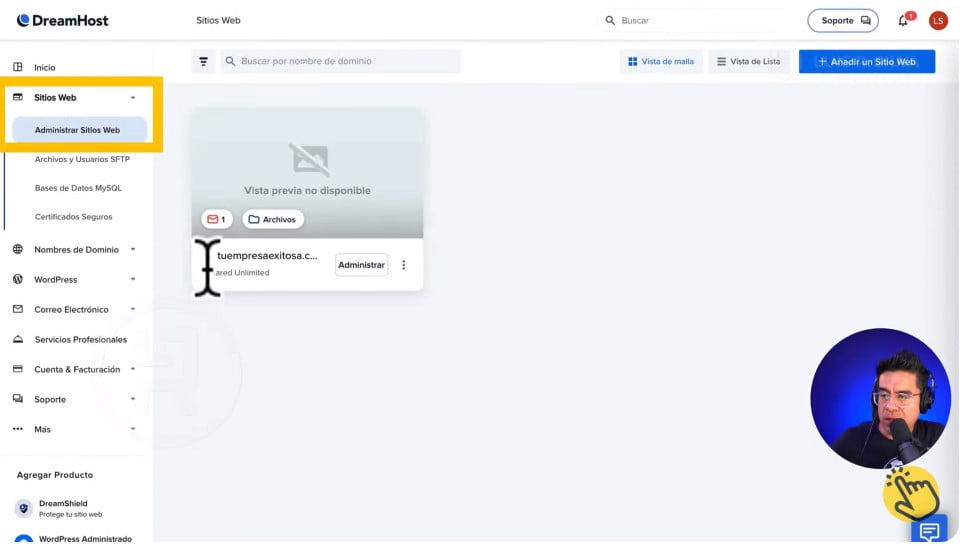Image resolution: width=960 pixels, height=546 pixels.
Task: Click Buscar por nombre de dominio field
Action: [x=340, y=61]
